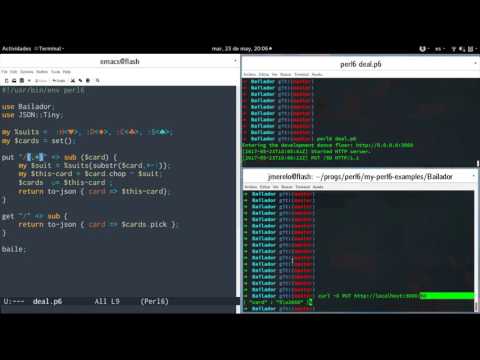Click the 'my $cards = set();' line

[x=39, y=141]
